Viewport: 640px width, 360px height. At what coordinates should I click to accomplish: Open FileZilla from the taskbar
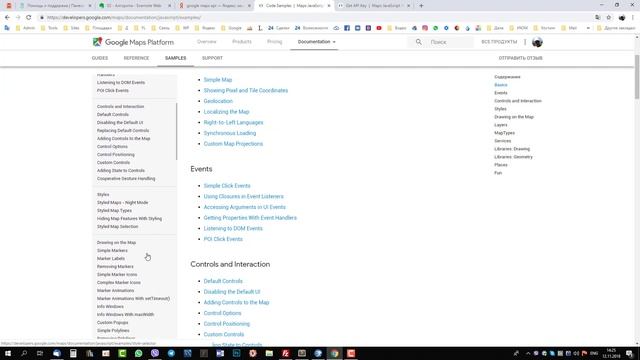click(285, 353)
